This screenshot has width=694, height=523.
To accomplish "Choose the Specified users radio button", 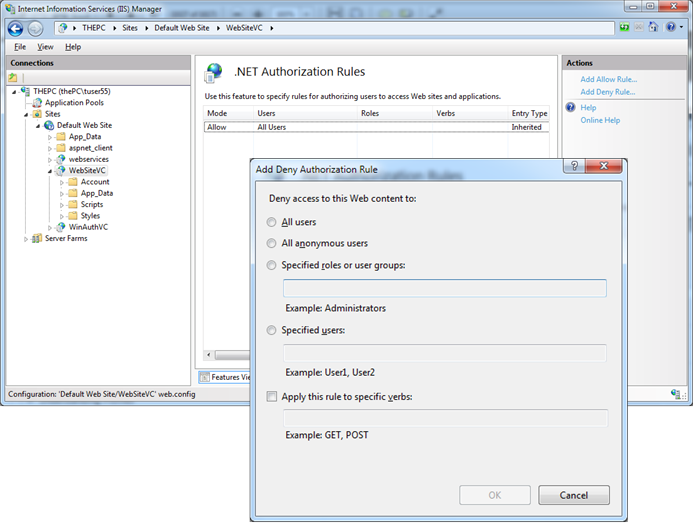I will (x=271, y=330).
